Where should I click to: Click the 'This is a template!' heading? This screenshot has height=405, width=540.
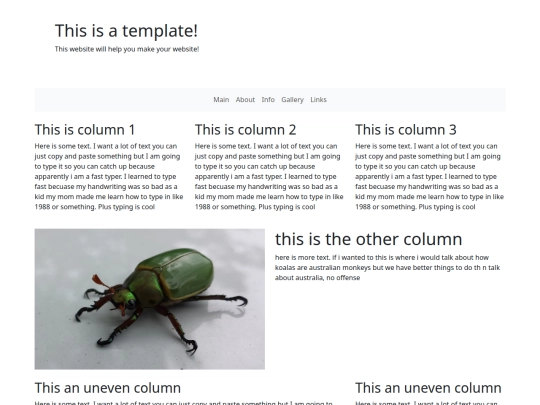point(126,31)
